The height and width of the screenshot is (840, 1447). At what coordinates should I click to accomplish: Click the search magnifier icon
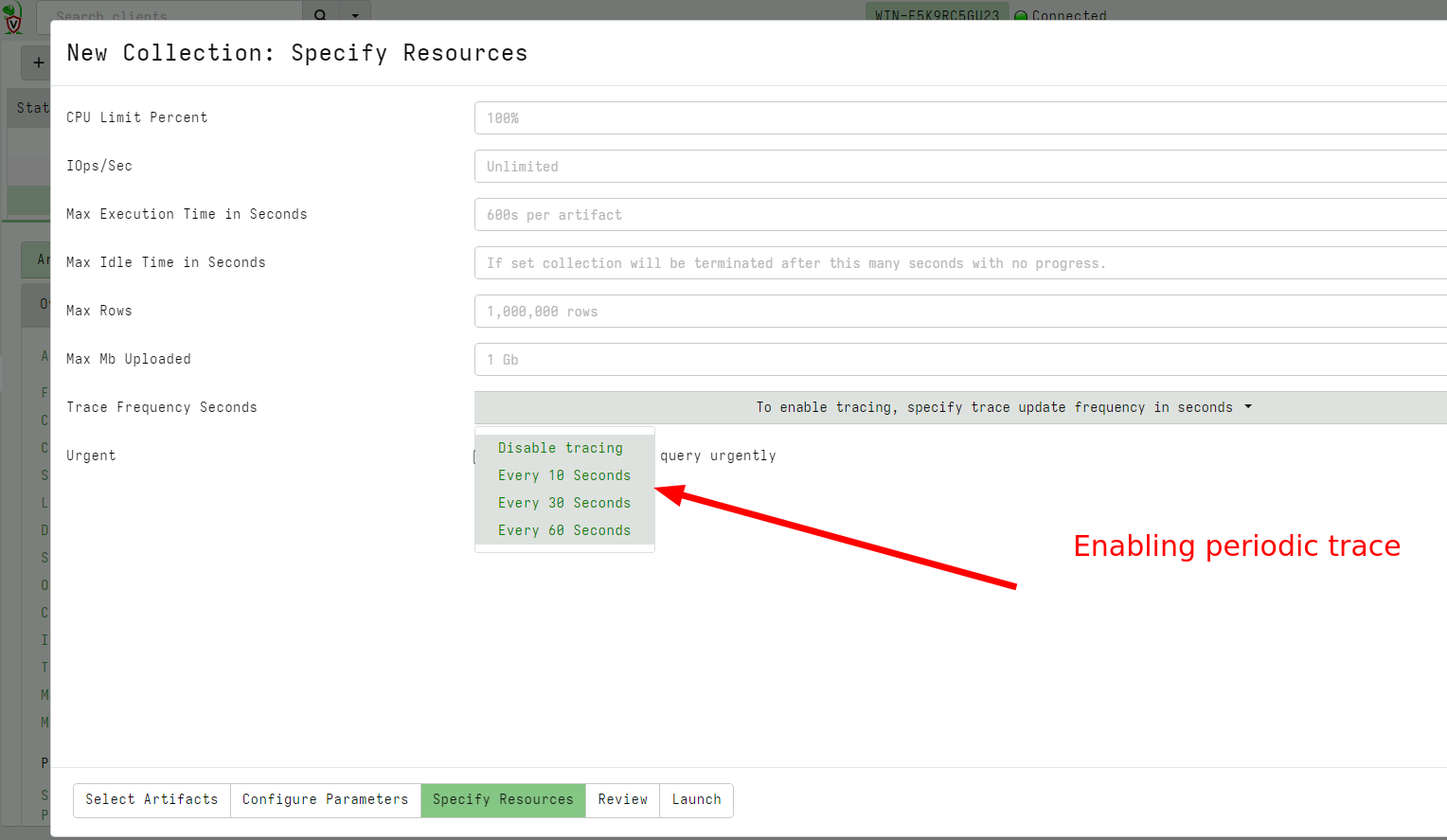point(320,15)
